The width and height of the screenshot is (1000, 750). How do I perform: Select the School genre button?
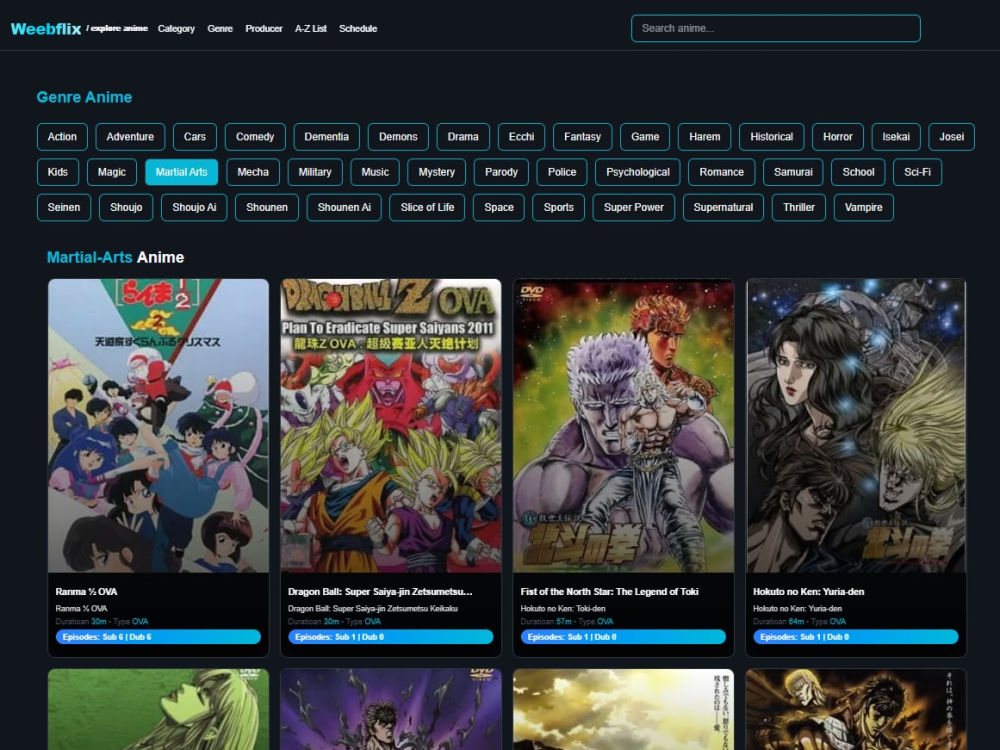click(x=858, y=172)
